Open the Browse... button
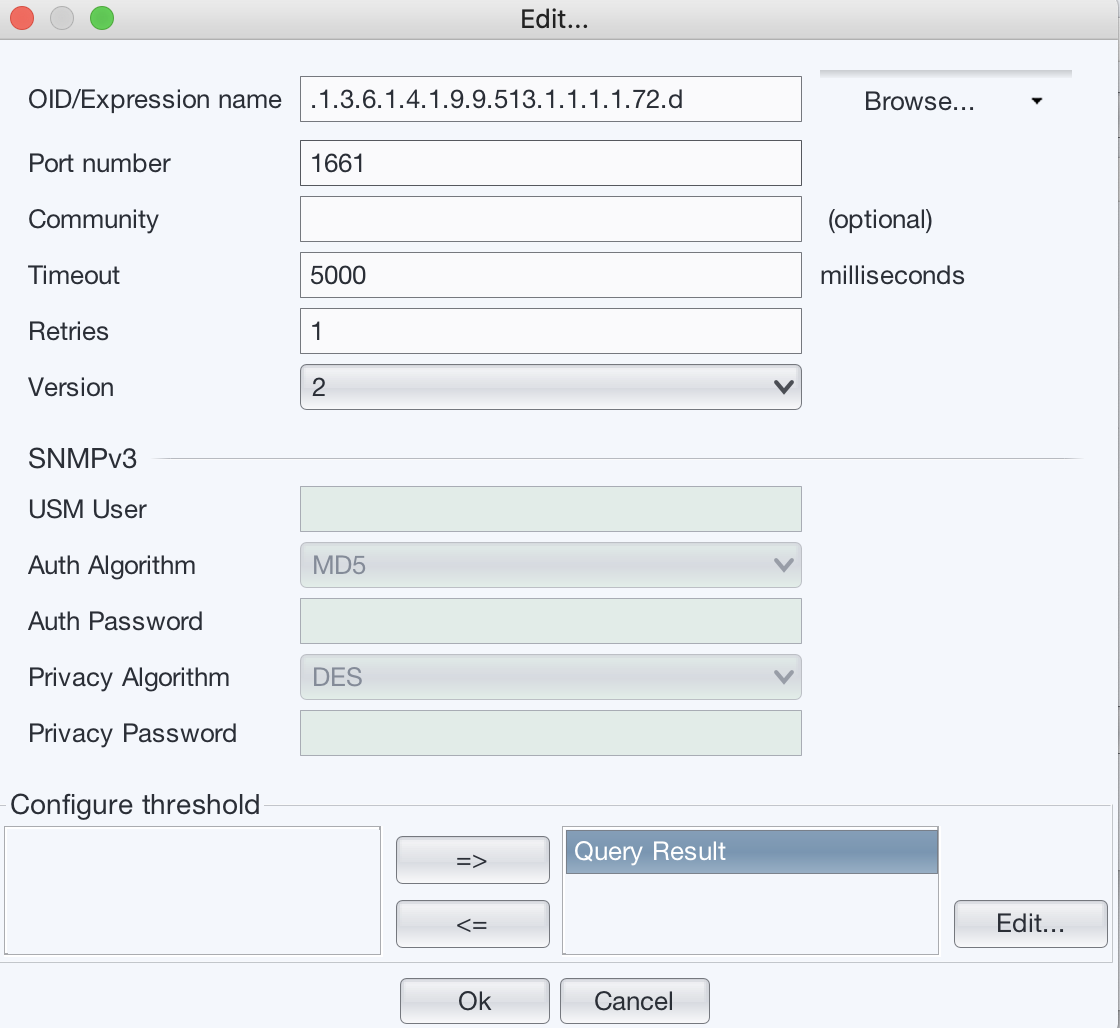 (918, 101)
